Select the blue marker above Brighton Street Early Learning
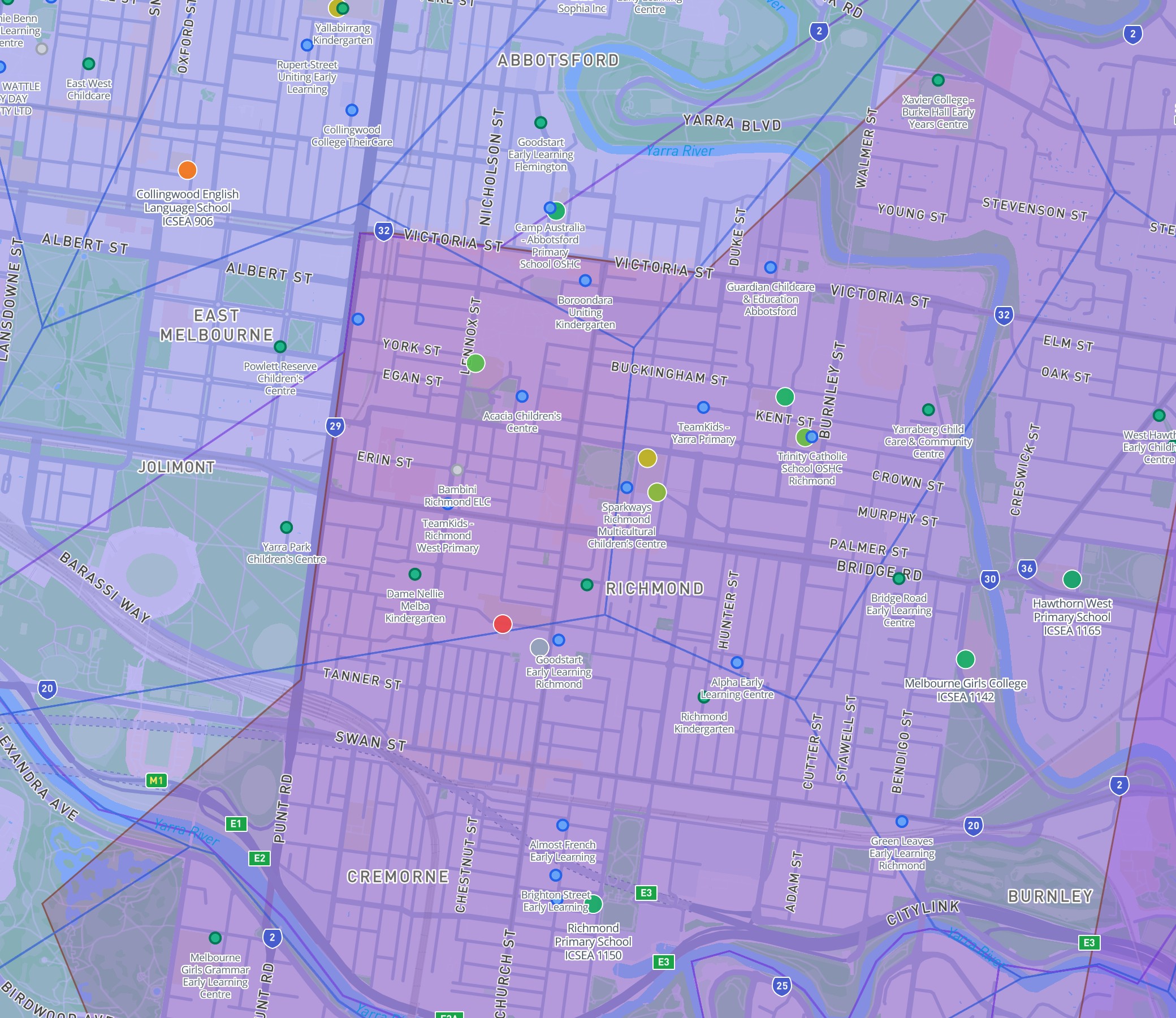The width and height of the screenshot is (1176, 1018). coord(556,875)
